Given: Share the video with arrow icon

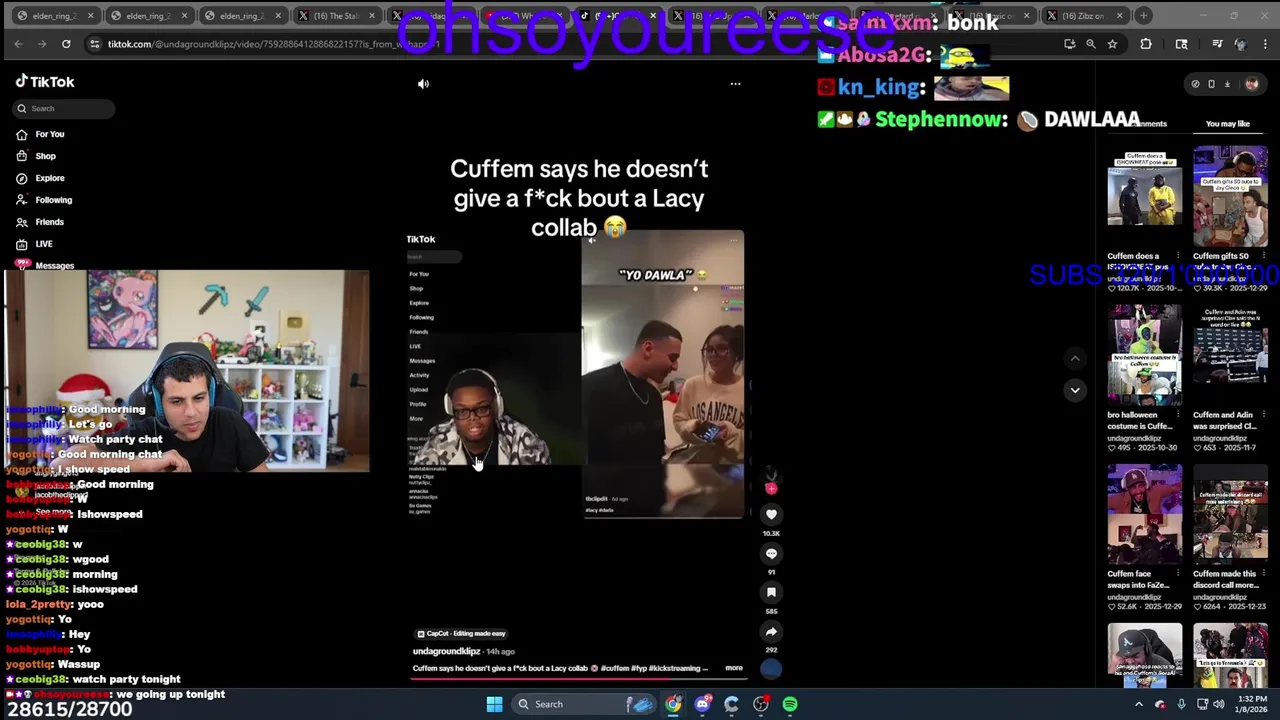Looking at the screenshot, I should click(771, 631).
